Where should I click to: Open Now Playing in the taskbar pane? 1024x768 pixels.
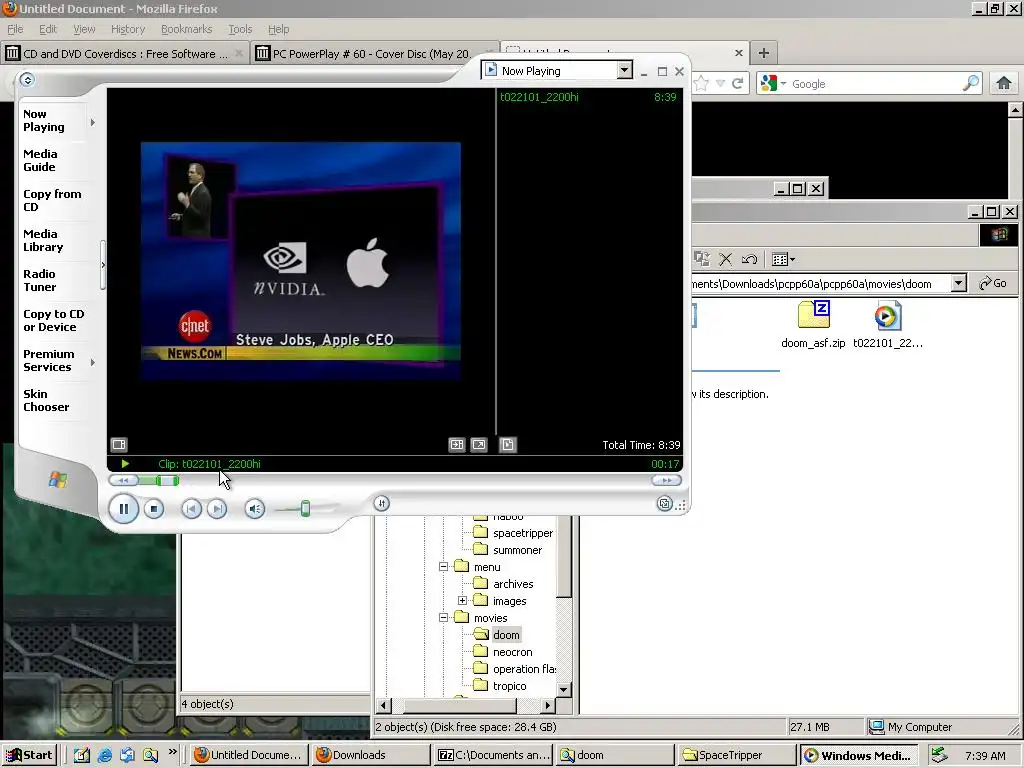click(44, 121)
